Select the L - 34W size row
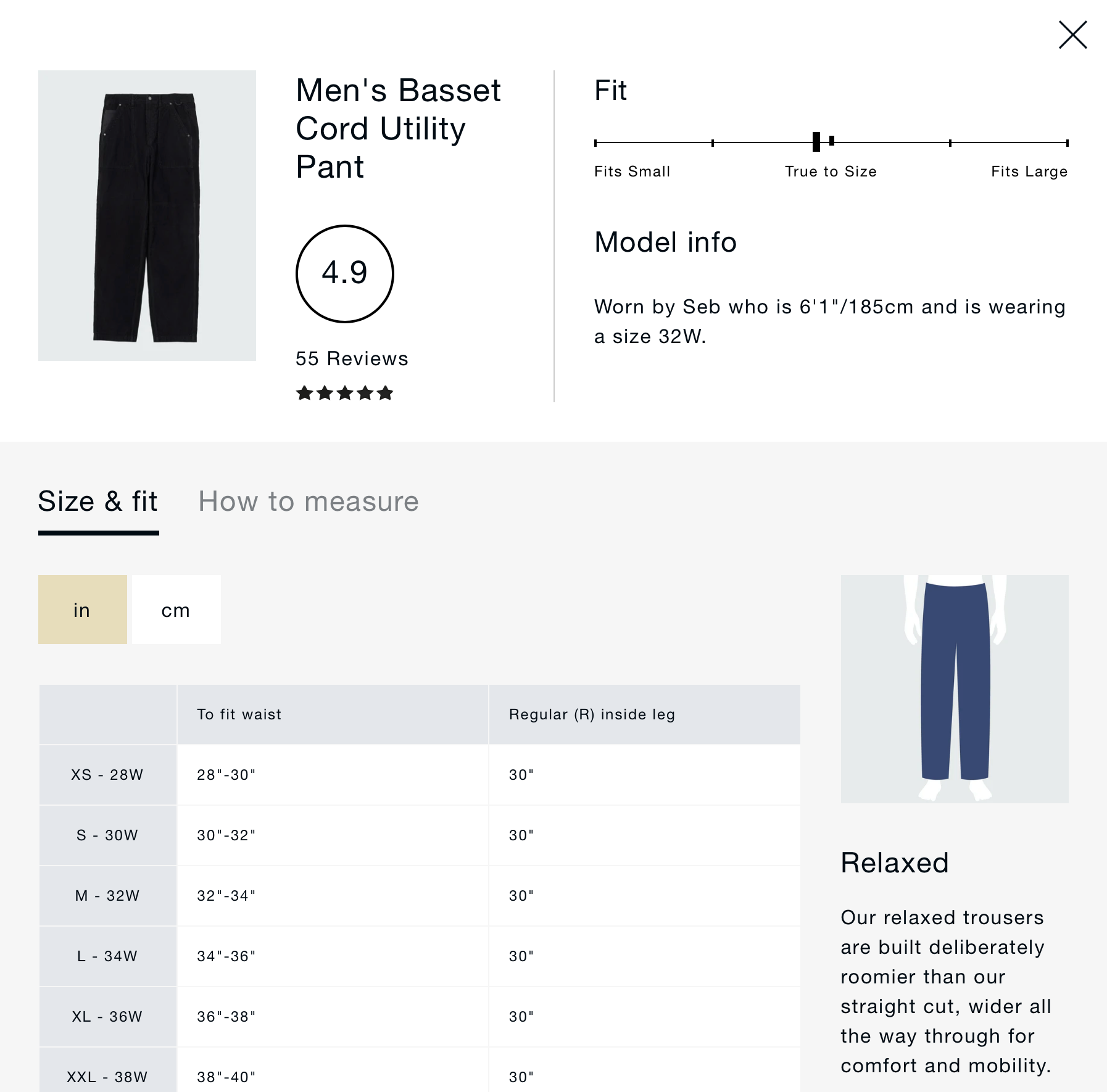 click(107, 956)
